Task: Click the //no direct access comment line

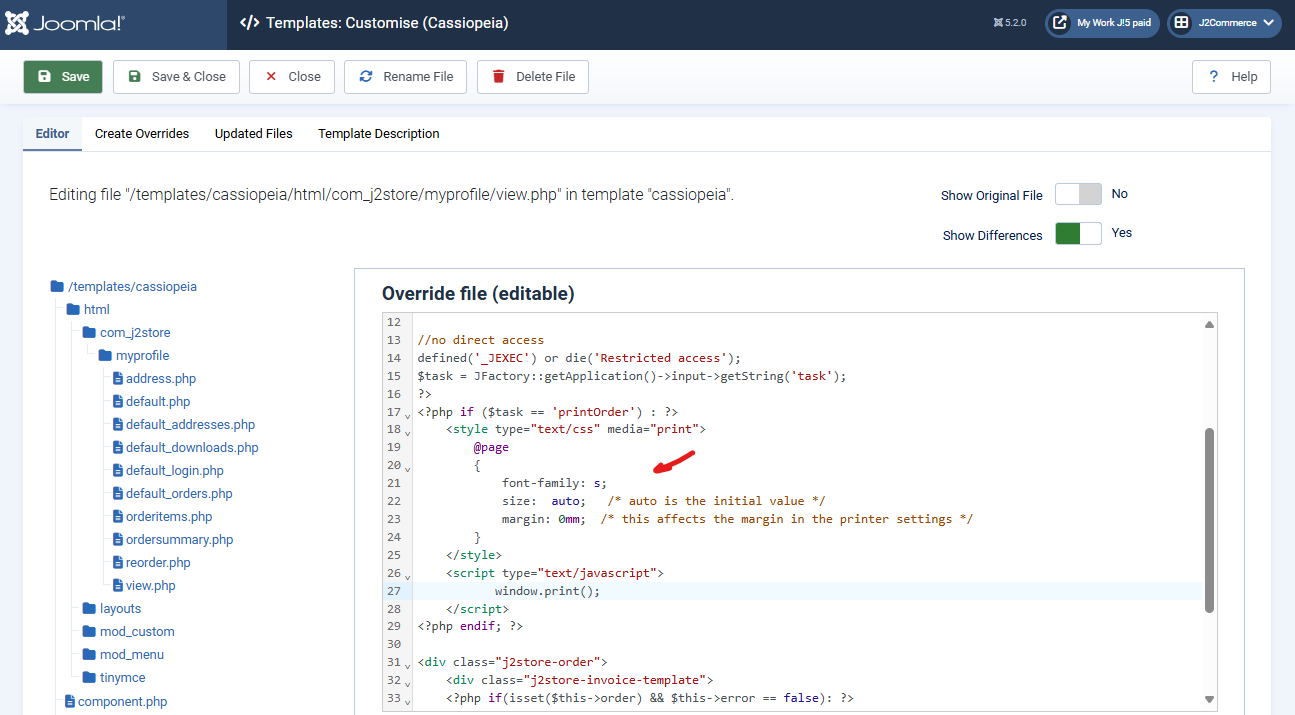Action: (x=481, y=340)
